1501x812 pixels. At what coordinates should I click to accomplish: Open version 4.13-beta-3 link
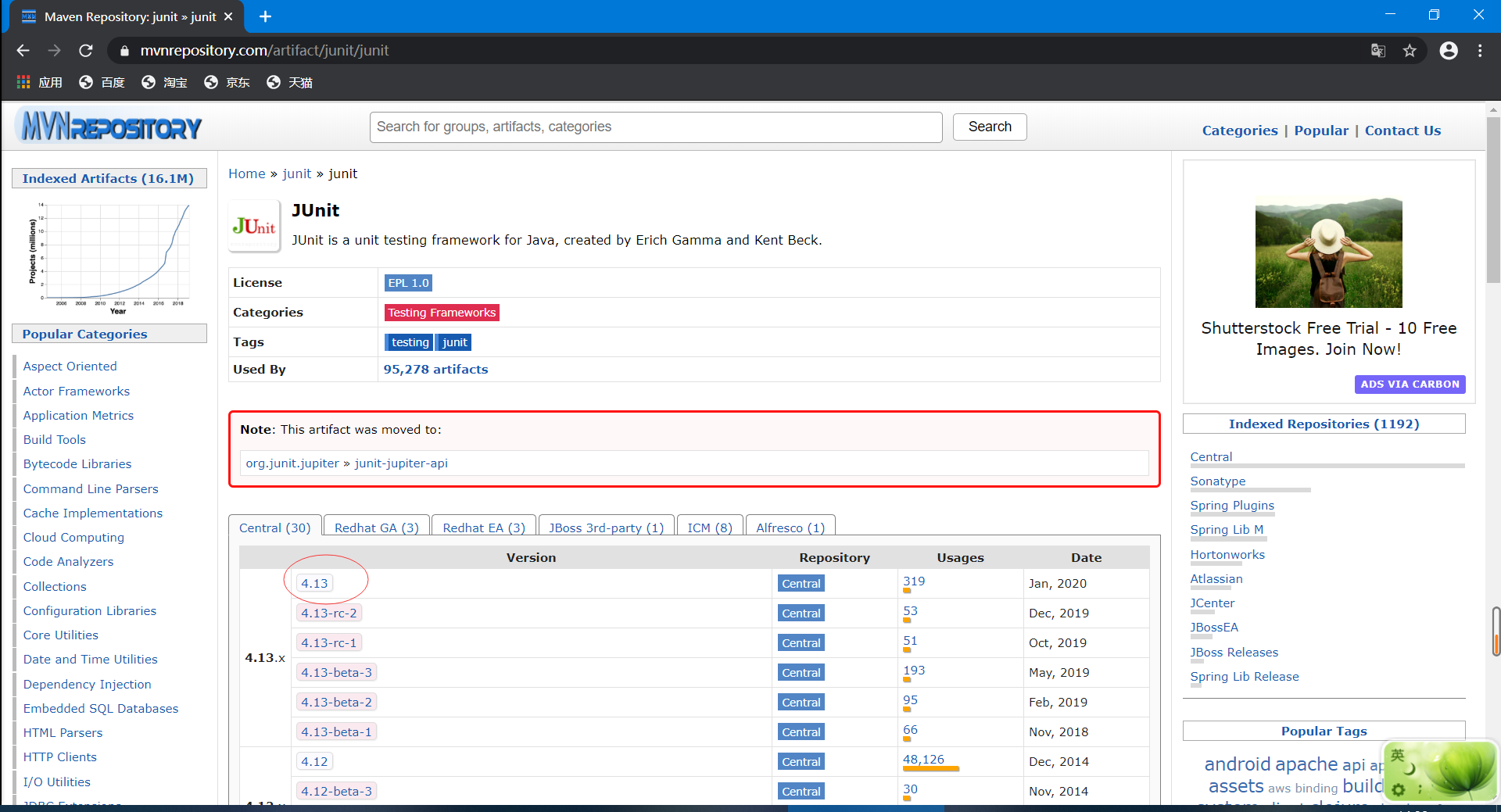(x=337, y=672)
